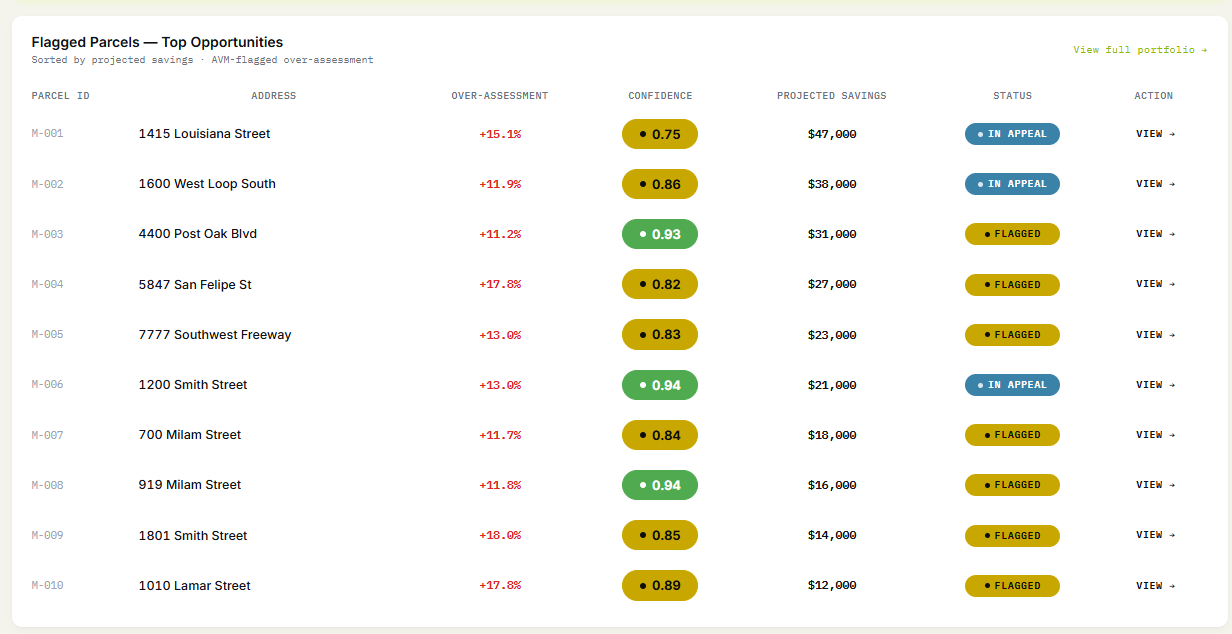Viewport: 1232px width, 634px height.
Task: Click VIEW for 1415 Louisiana Street
Action: point(1155,134)
